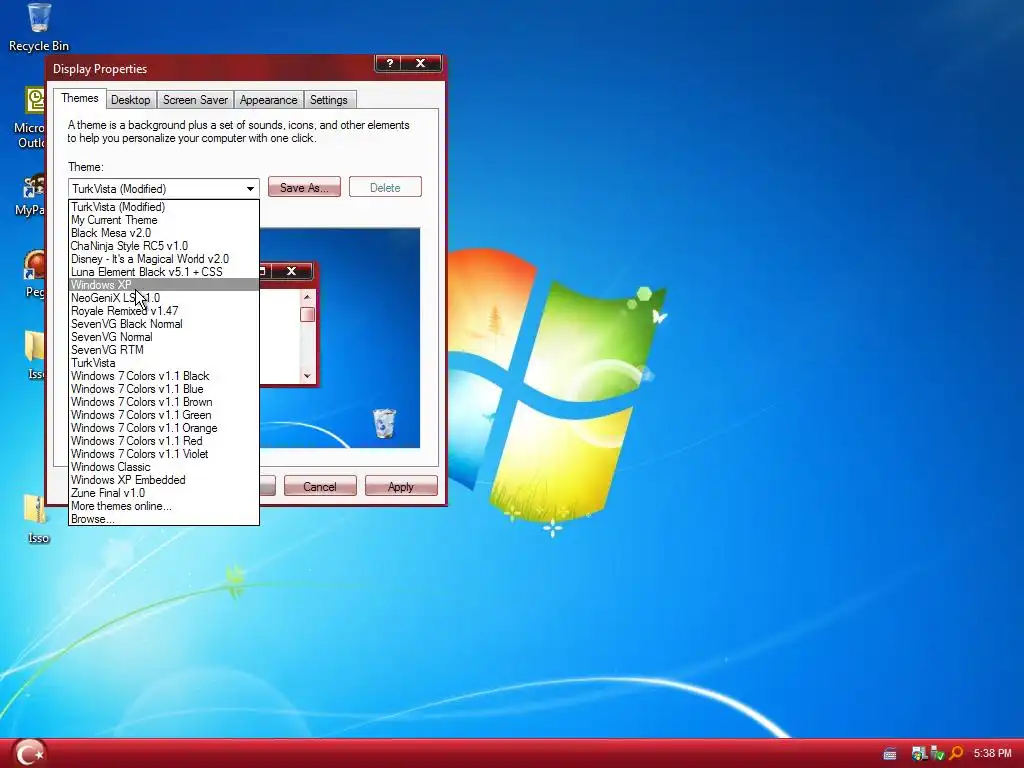Switch to the Screen Saver tab
This screenshot has width=1024, height=768.
coord(195,100)
